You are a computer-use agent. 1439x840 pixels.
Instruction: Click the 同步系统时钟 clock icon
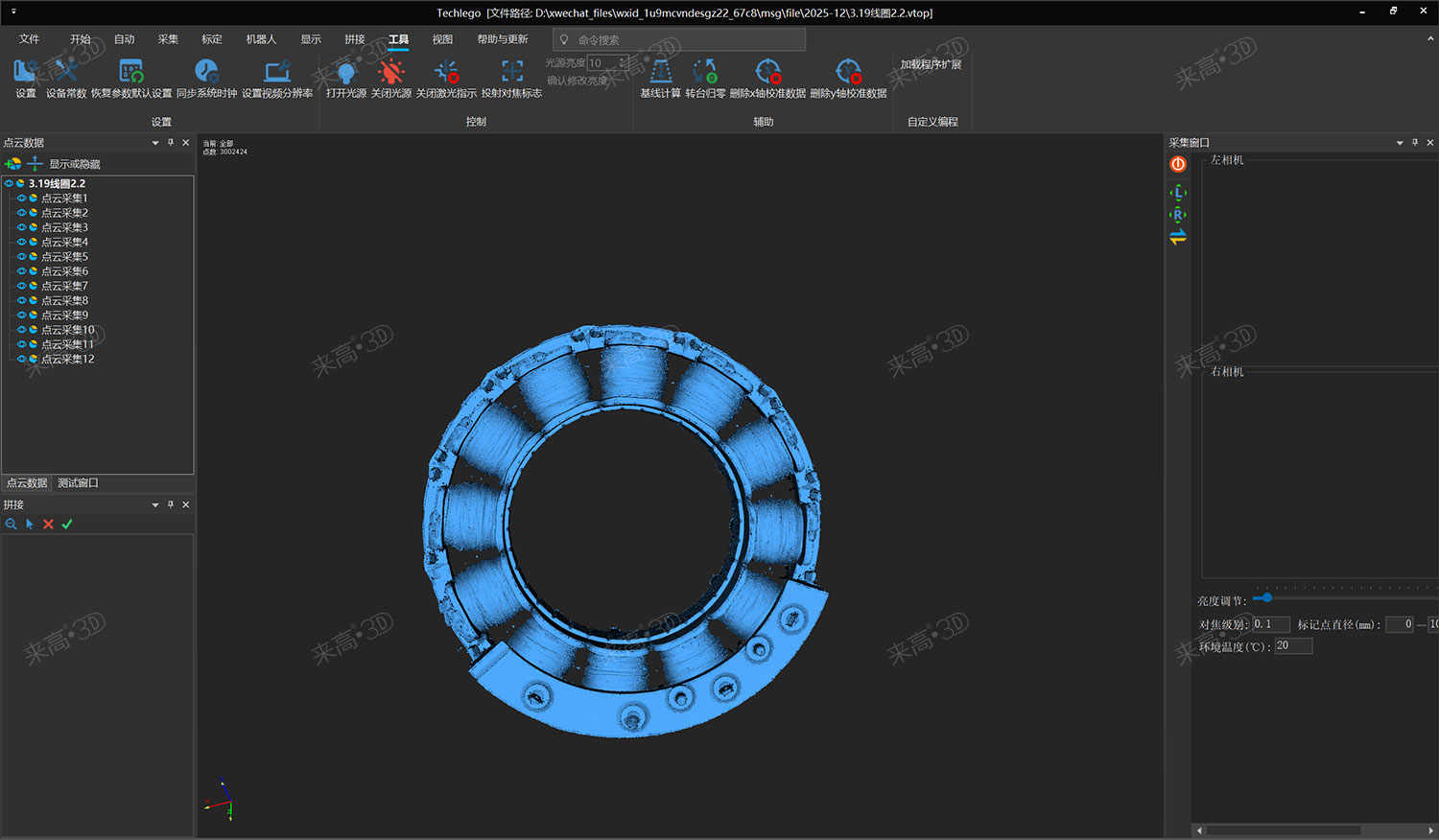[x=206, y=73]
